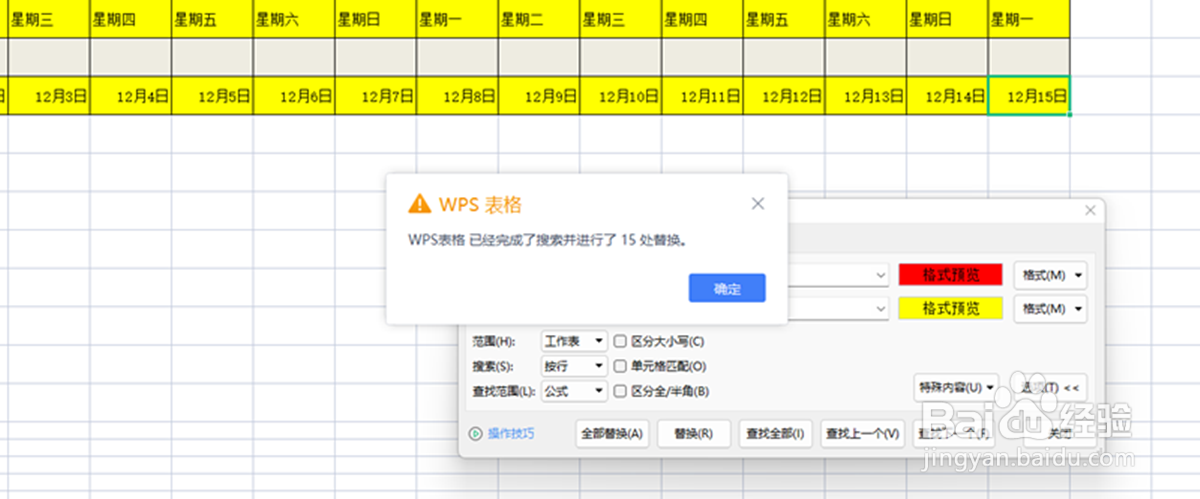
Task: Click the 确定 button in WPS dialog
Action: point(727,288)
